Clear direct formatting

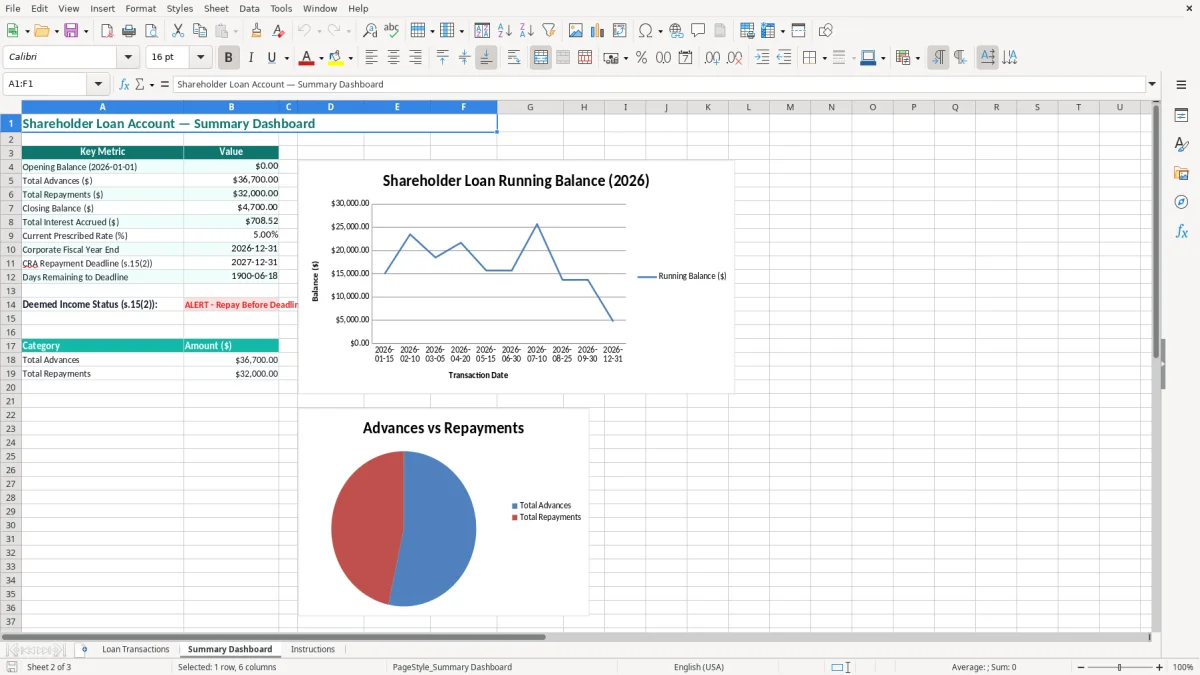coord(278,31)
